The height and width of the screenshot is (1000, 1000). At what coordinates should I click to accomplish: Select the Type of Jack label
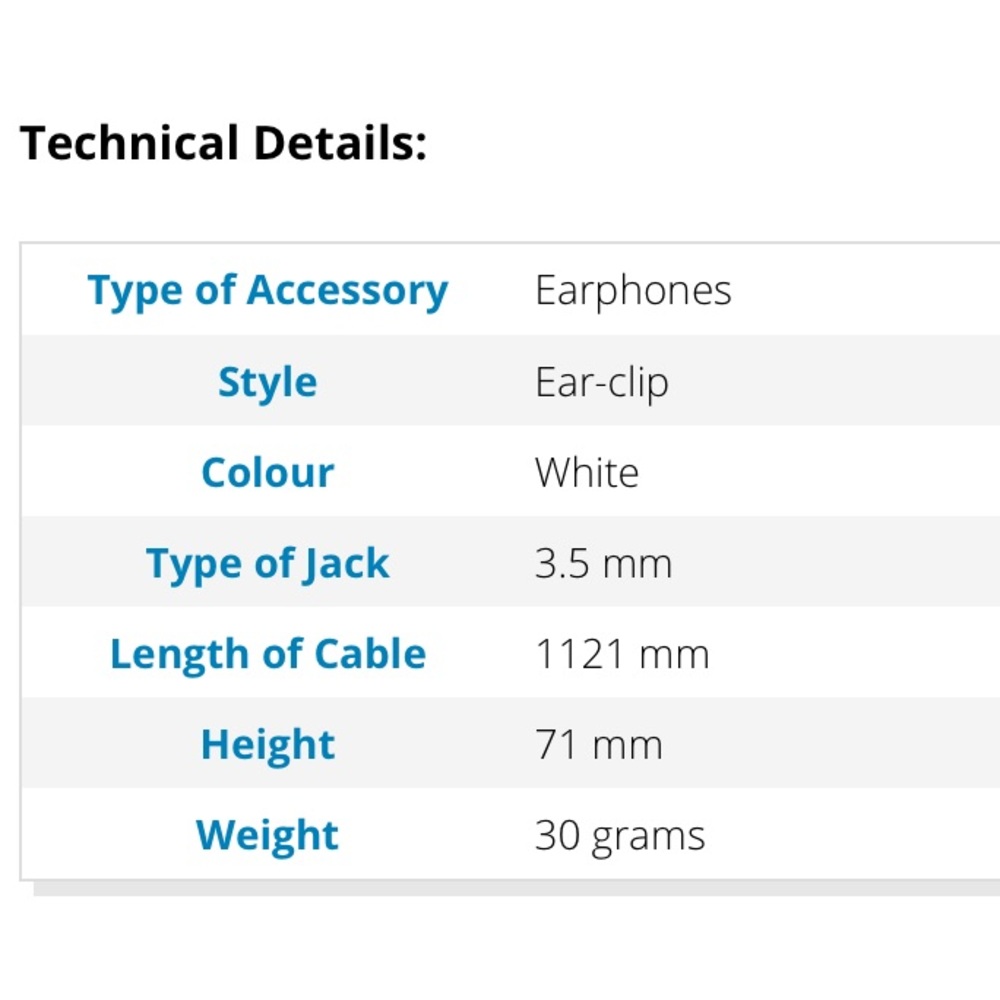(268, 564)
